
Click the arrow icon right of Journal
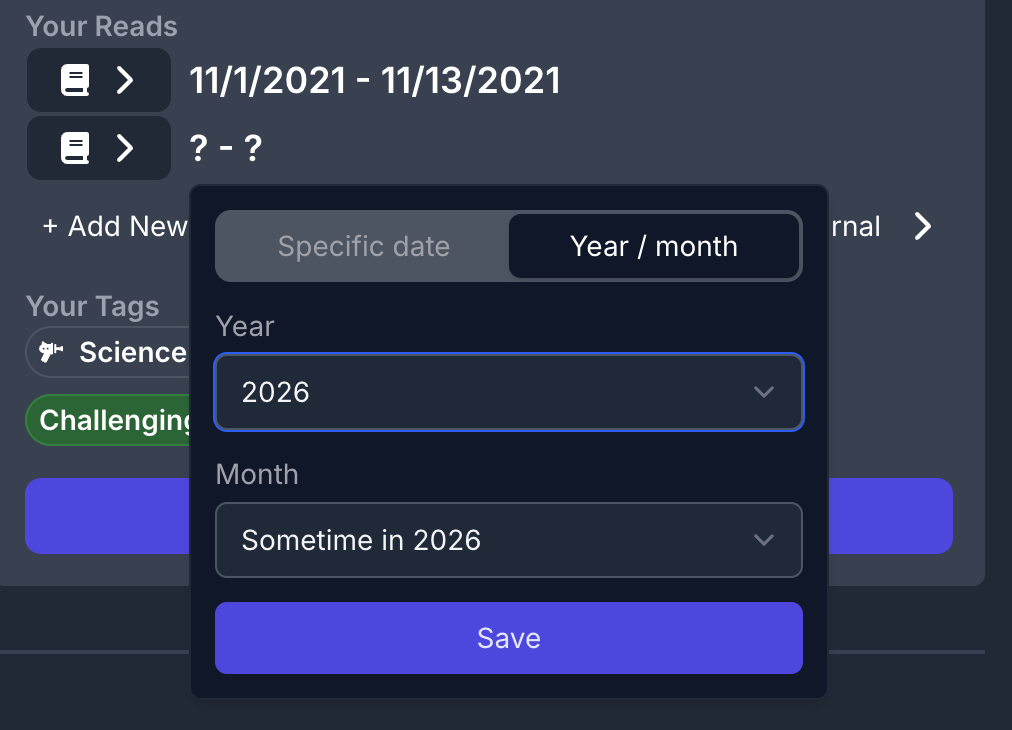tap(922, 227)
